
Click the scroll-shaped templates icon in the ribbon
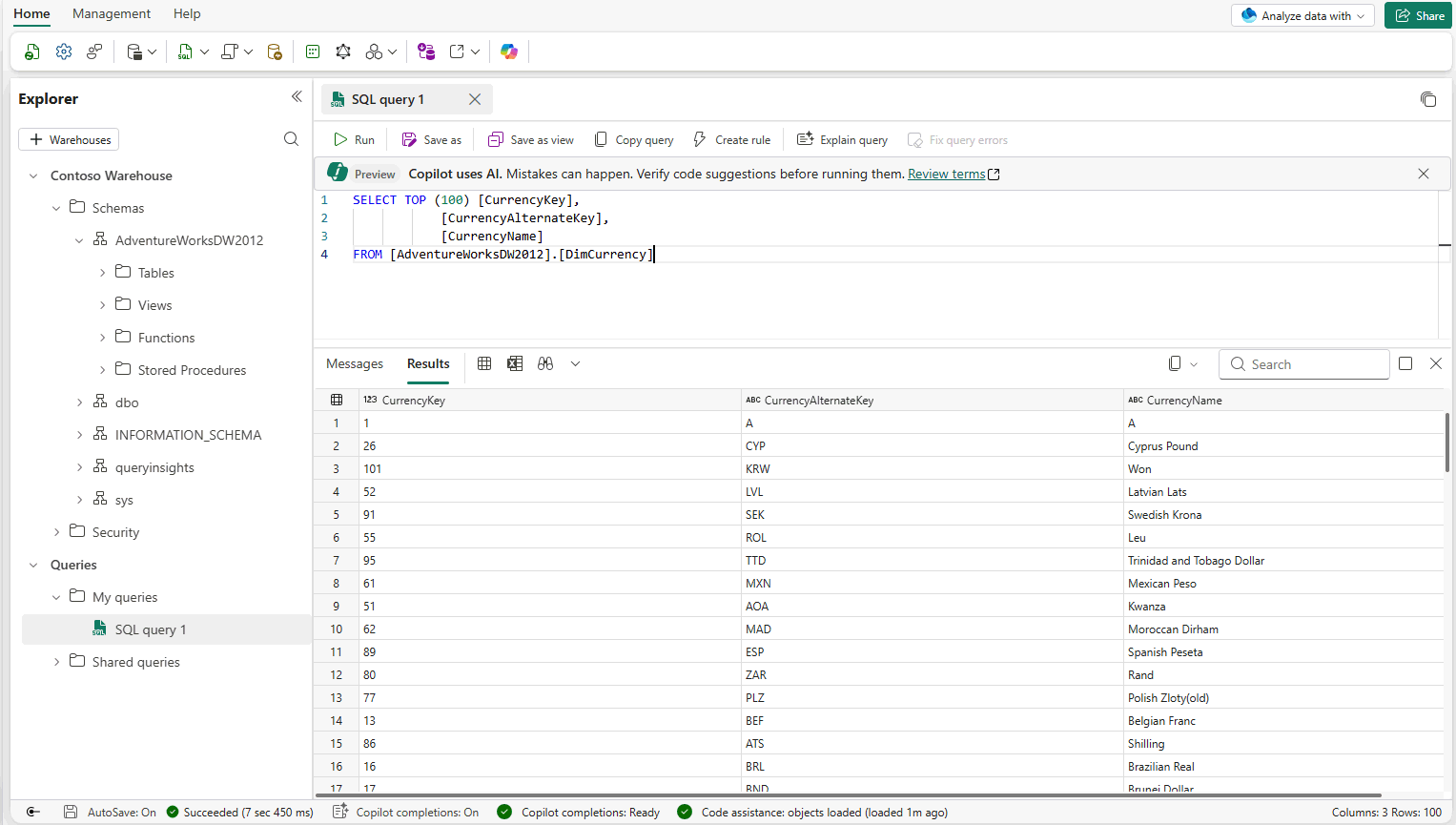pos(230,52)
